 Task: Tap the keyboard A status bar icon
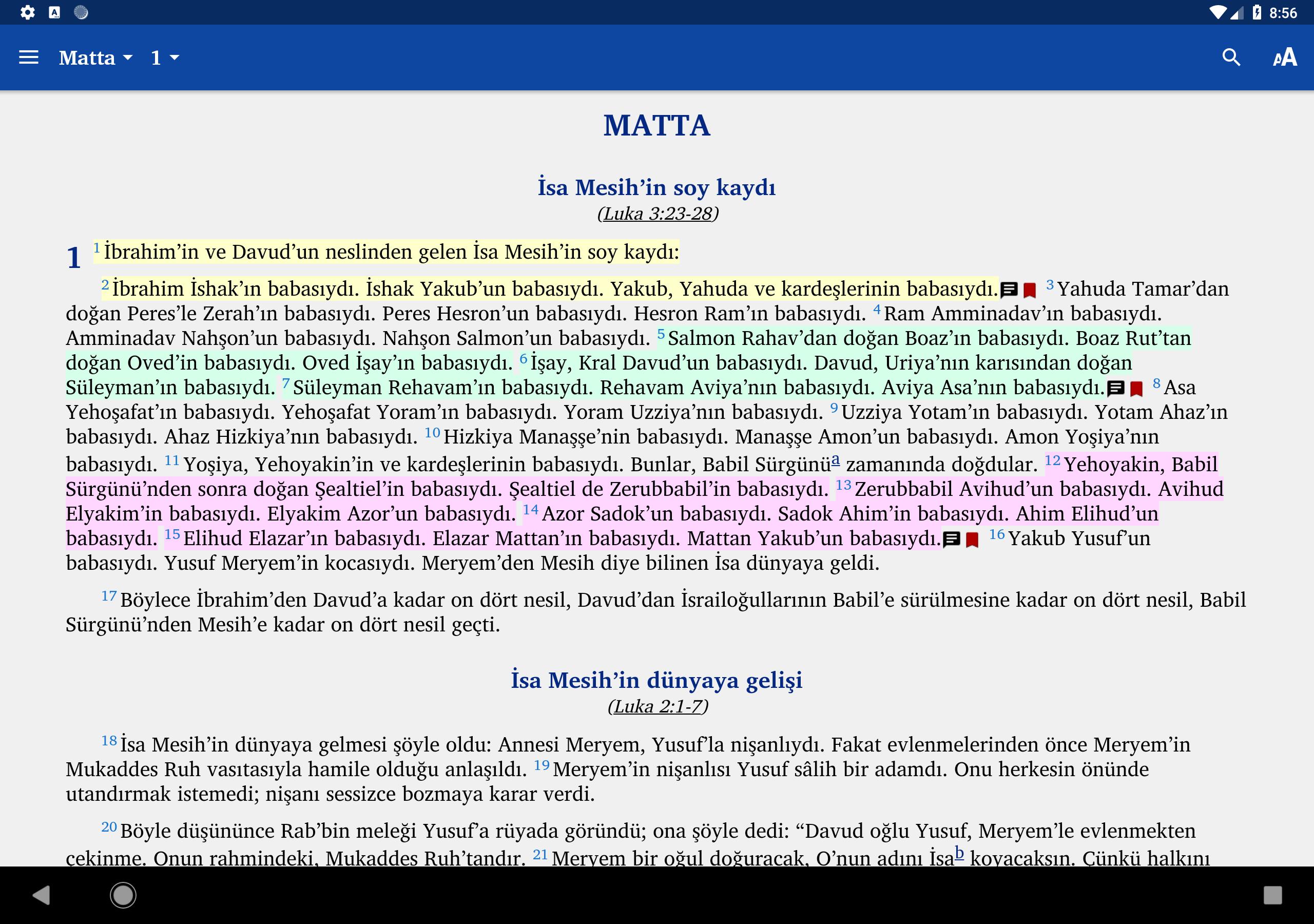pos(54,12)
